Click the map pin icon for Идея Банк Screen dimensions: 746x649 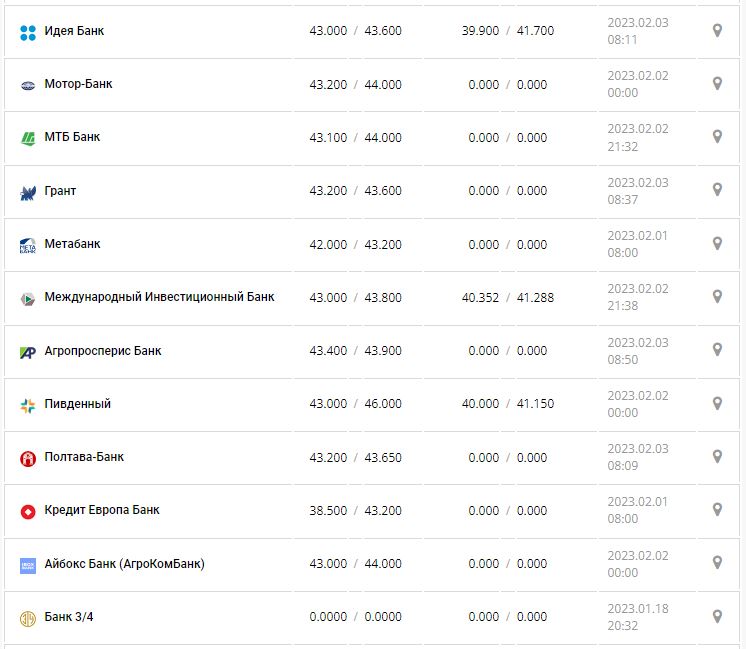717,30
